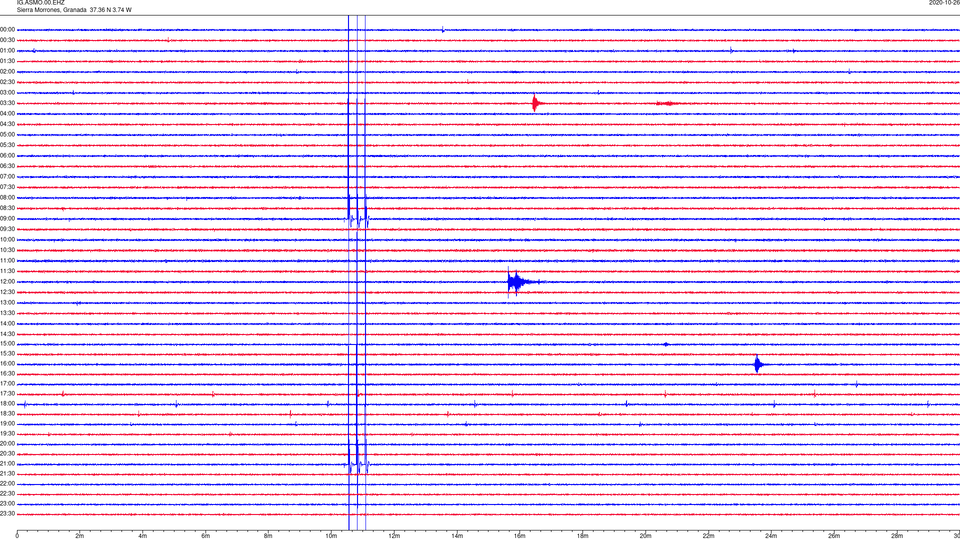Click the 2m tick label on time axis
The image size is (960, 540).
(x=80, y=536)
